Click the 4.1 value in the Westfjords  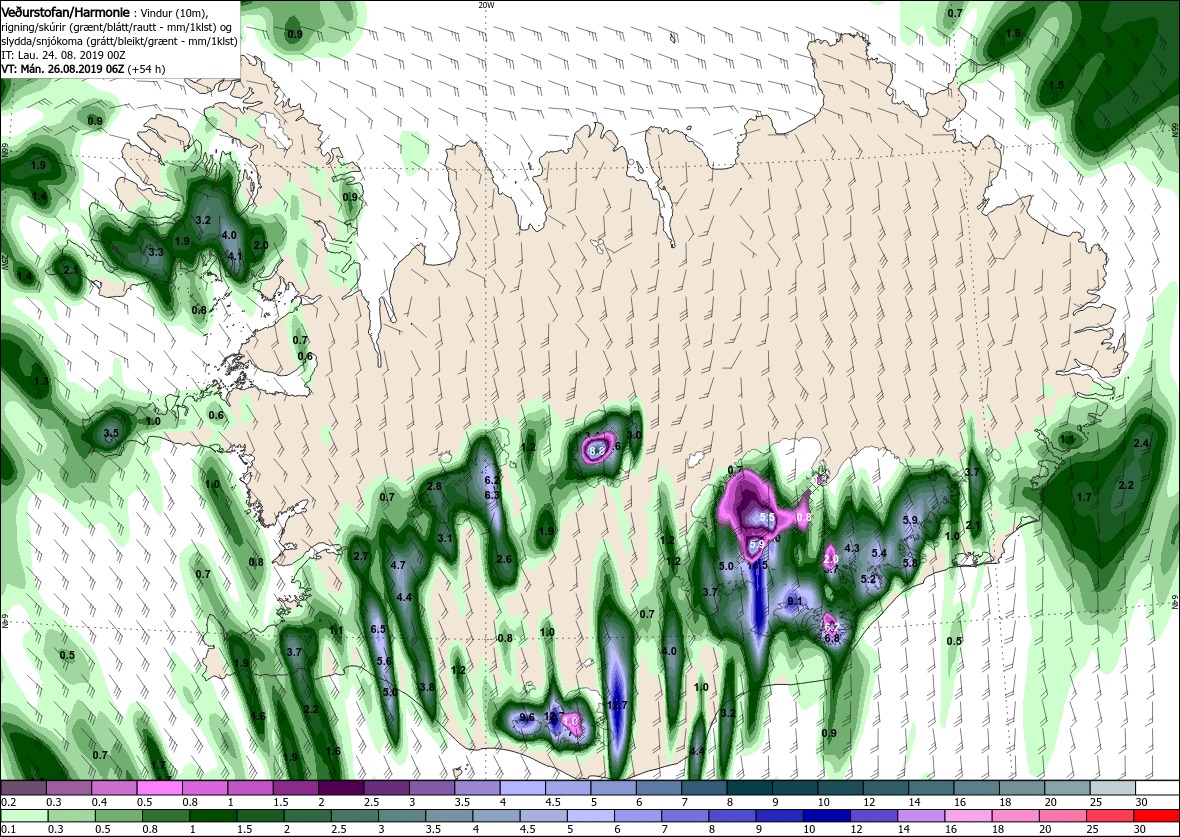pyautogui.click(x=235, y=256)
